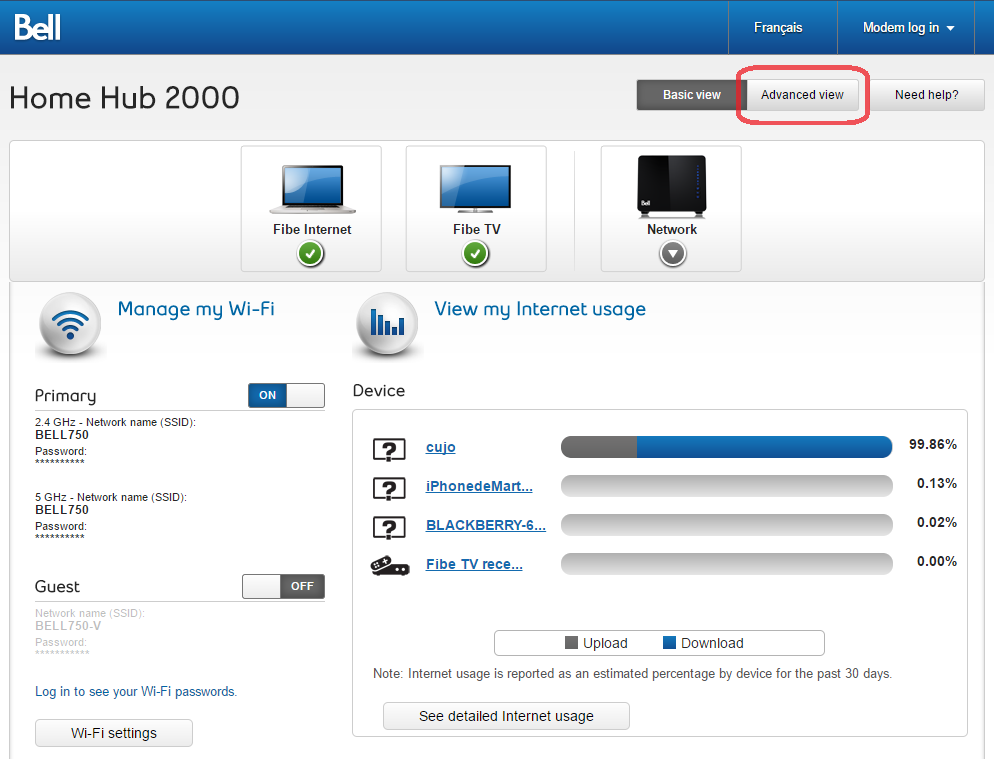
Task: Click the iPhonedeMart usage progress bar
Action: [x=726, y=486]
